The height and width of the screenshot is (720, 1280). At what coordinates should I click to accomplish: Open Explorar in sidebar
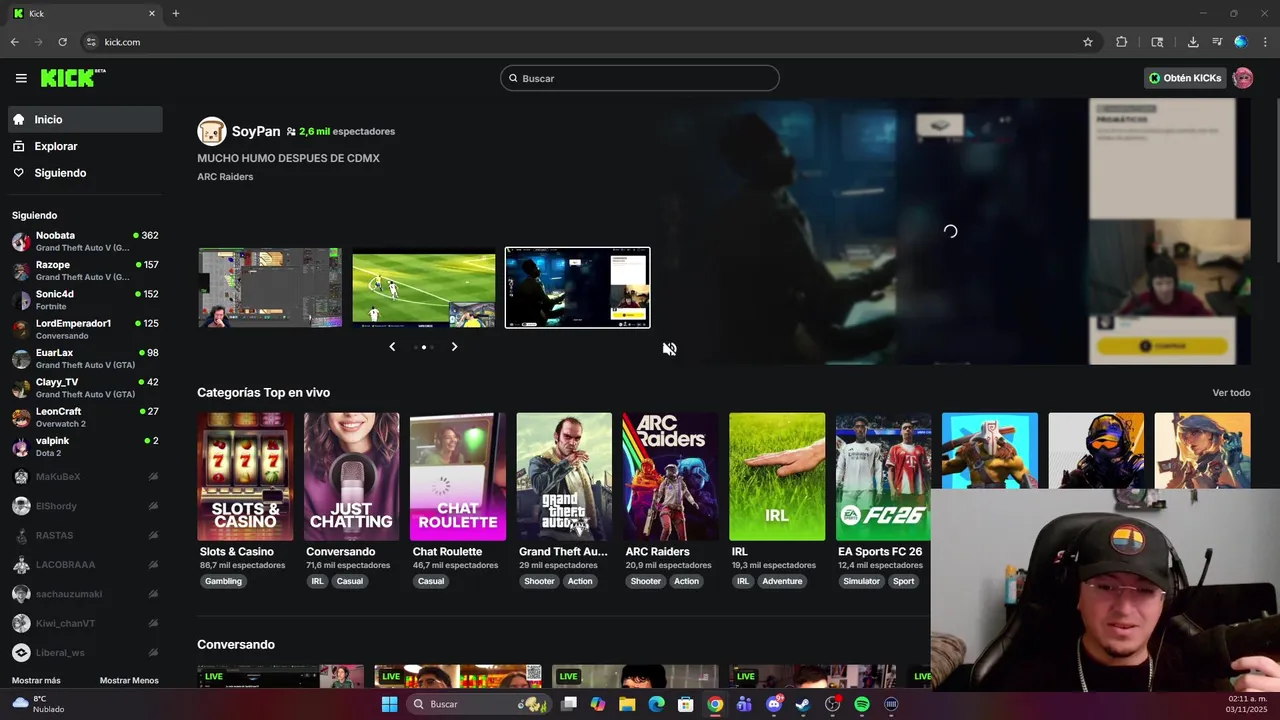coord(85,146)
